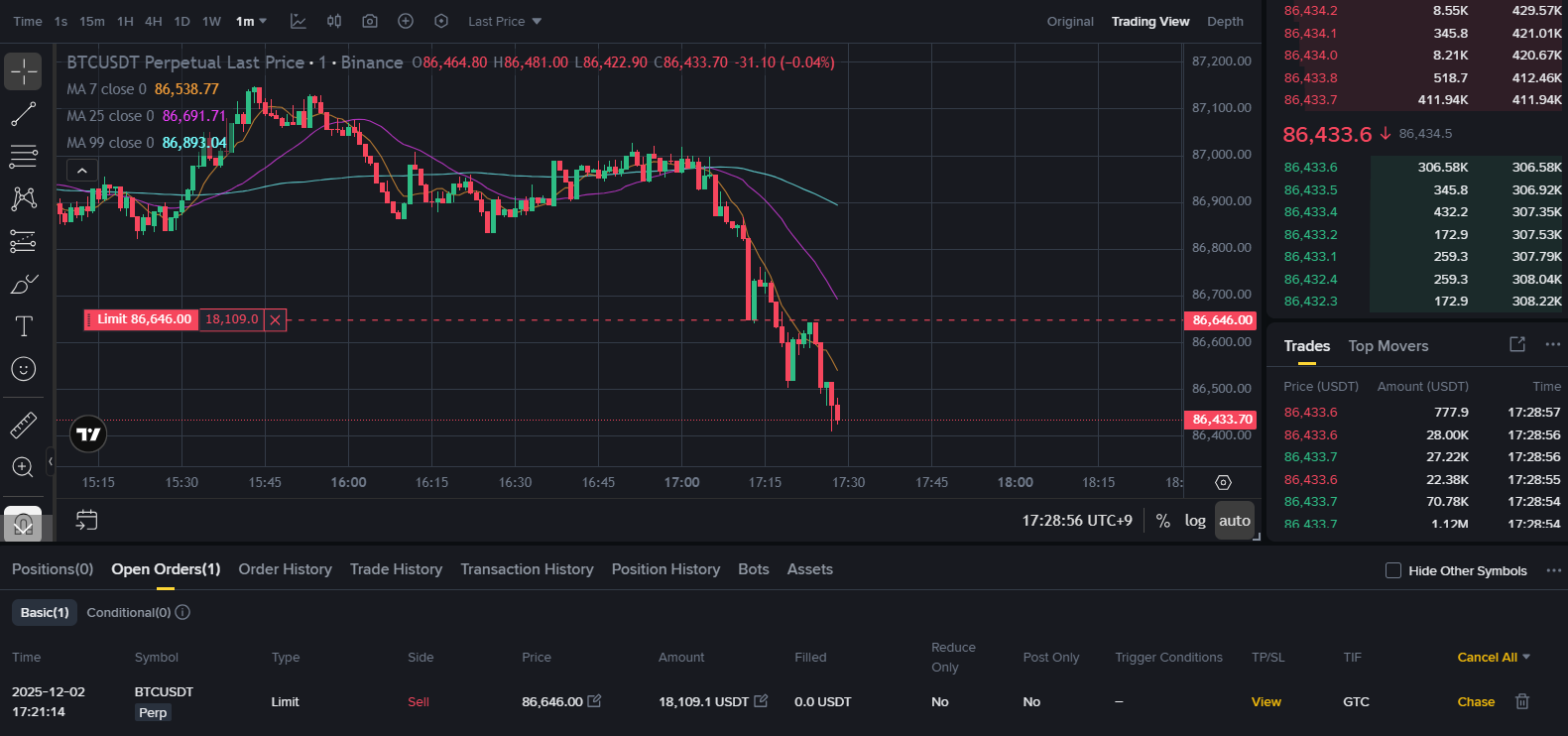Switch to the Order History tab
1568x736 pixels.
click(285, 569)
